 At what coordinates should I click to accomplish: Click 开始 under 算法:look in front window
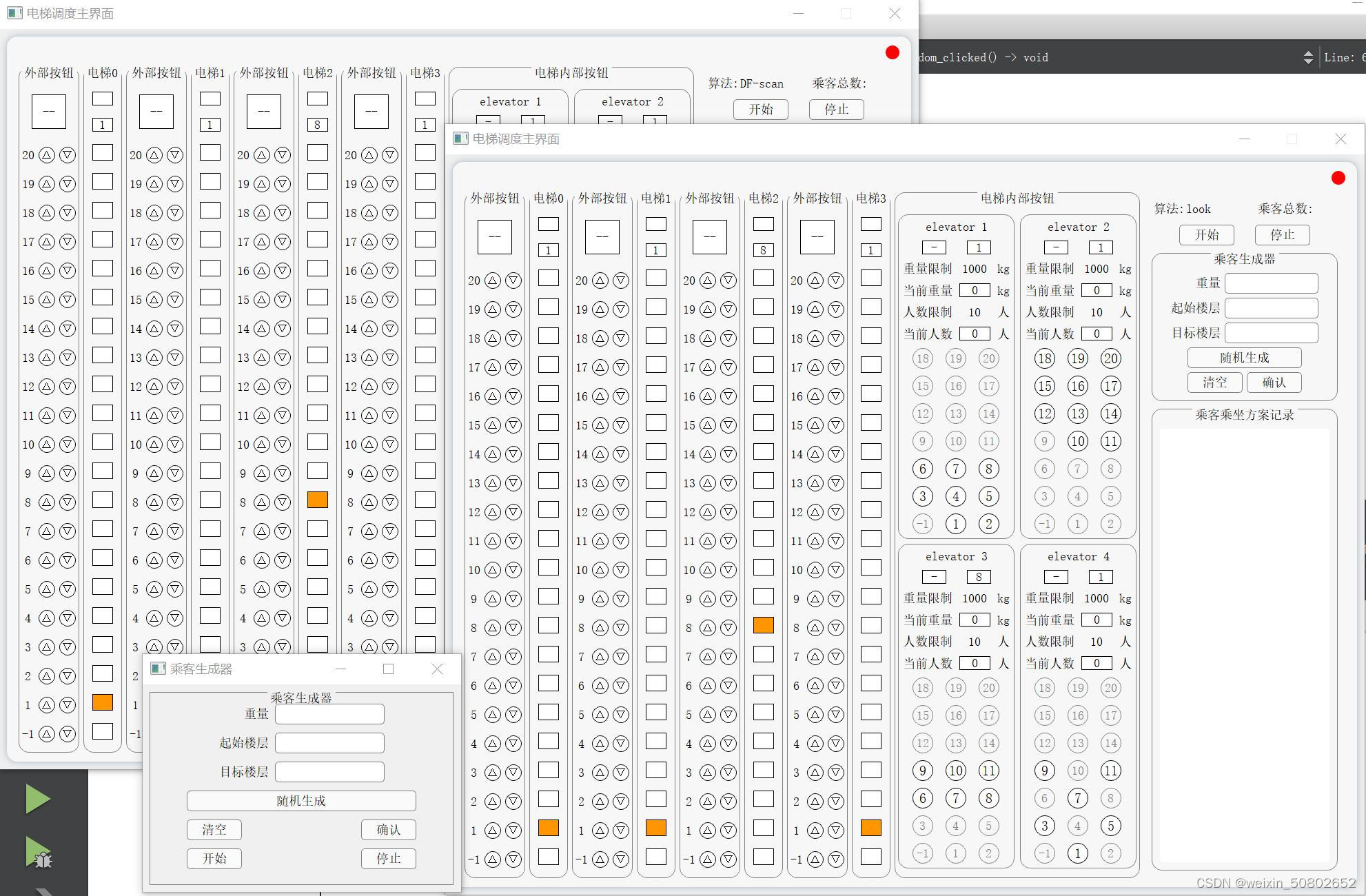click(x=1206, y=235)
